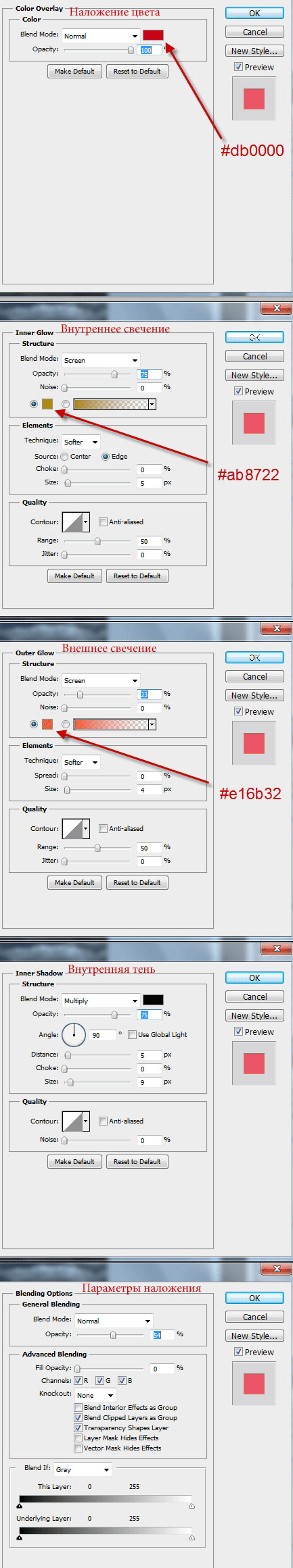Click the Inner Shadow Angle value field

coord(102,1035)
